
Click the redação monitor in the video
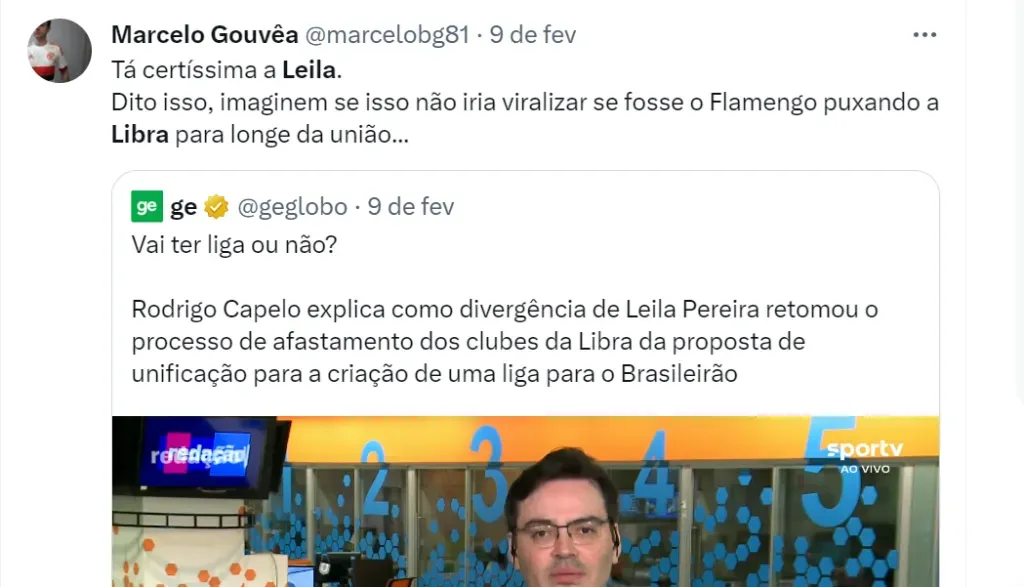(202, 456)
